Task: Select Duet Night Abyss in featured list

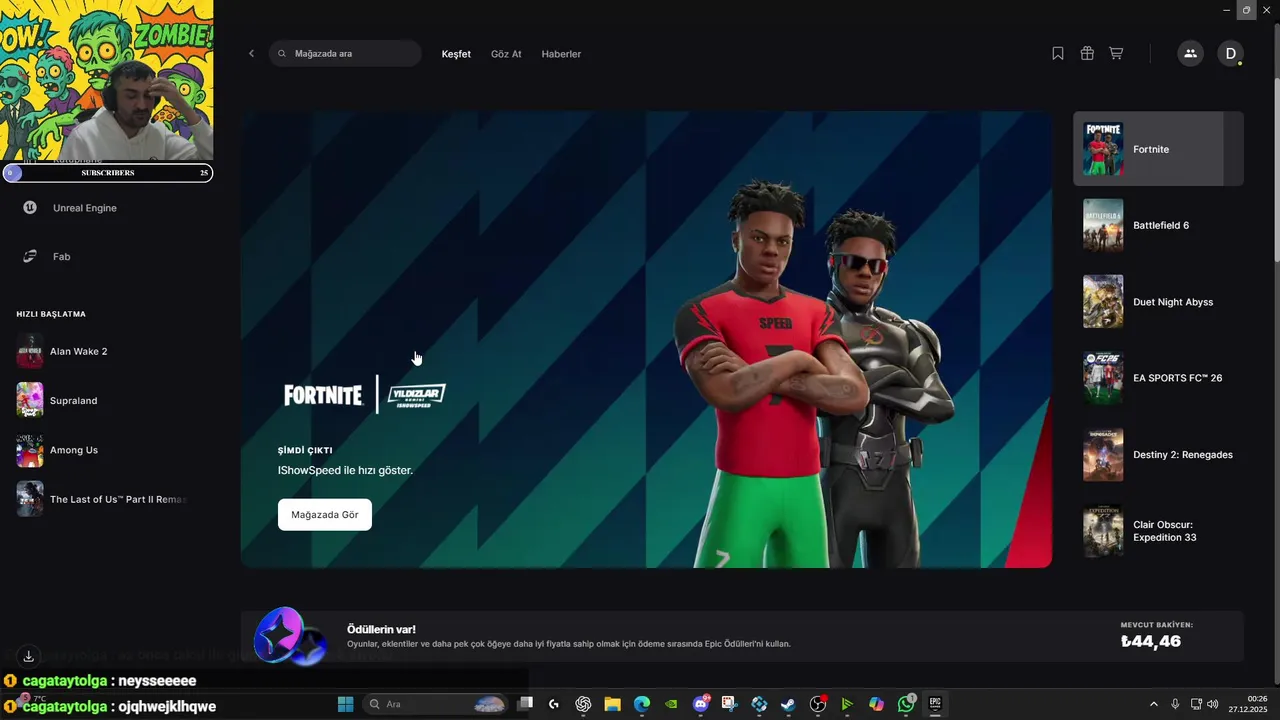Action: coord(1158,302)
